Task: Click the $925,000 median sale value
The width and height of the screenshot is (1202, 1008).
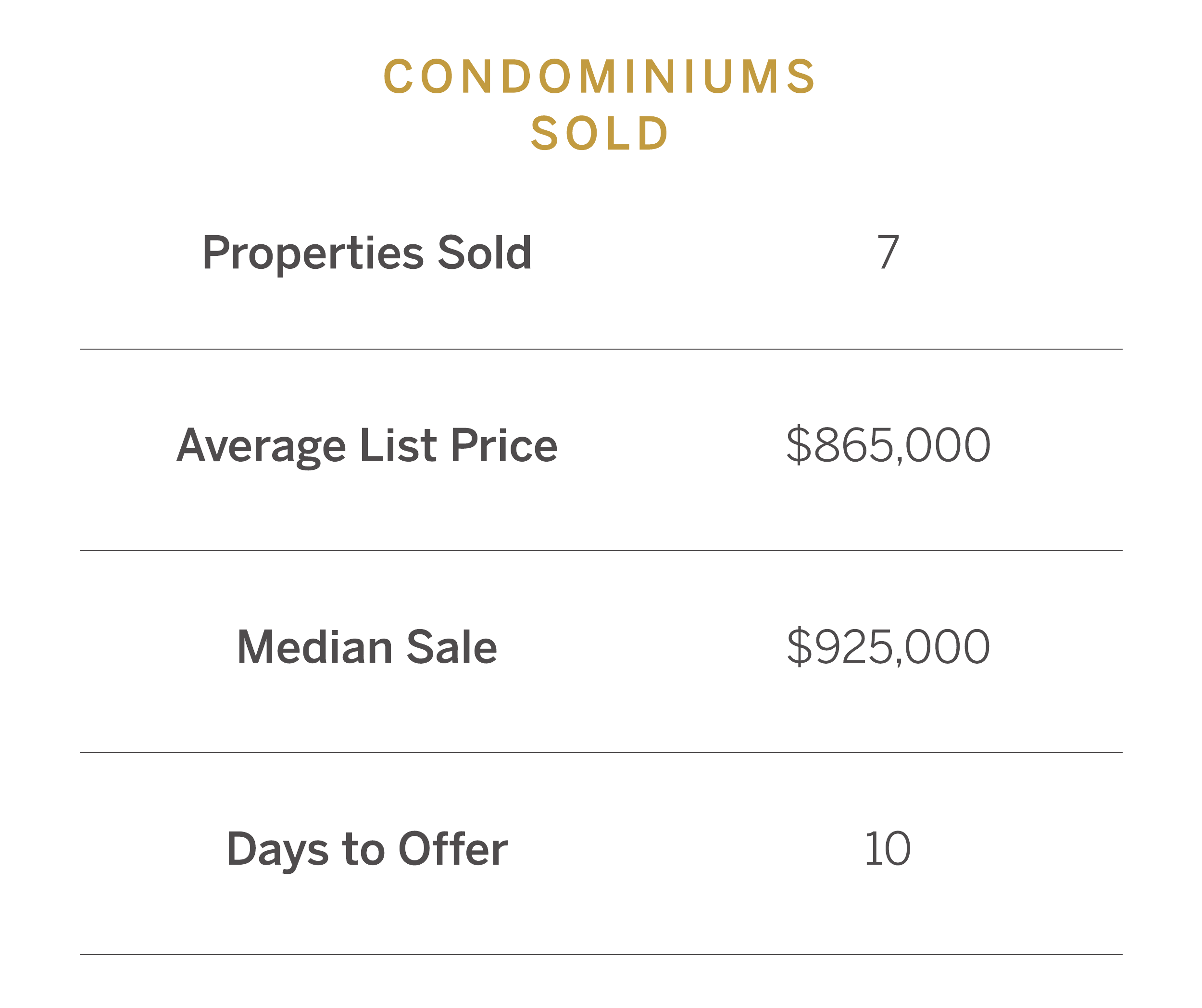Action: point(888,647)
